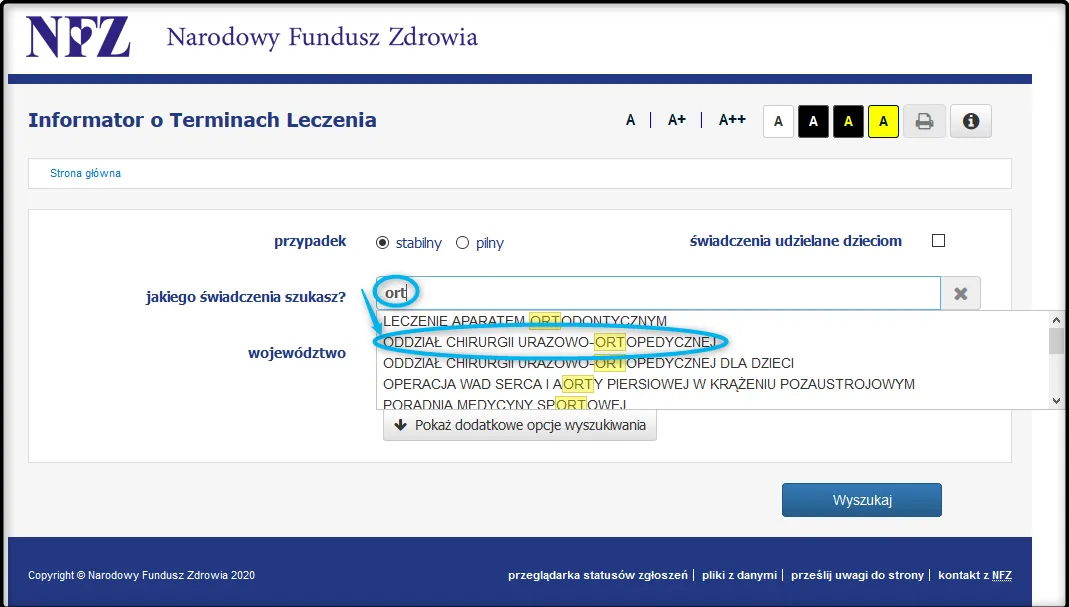Click the print icon
1069x607 pixels.
(x=924, y=120)
